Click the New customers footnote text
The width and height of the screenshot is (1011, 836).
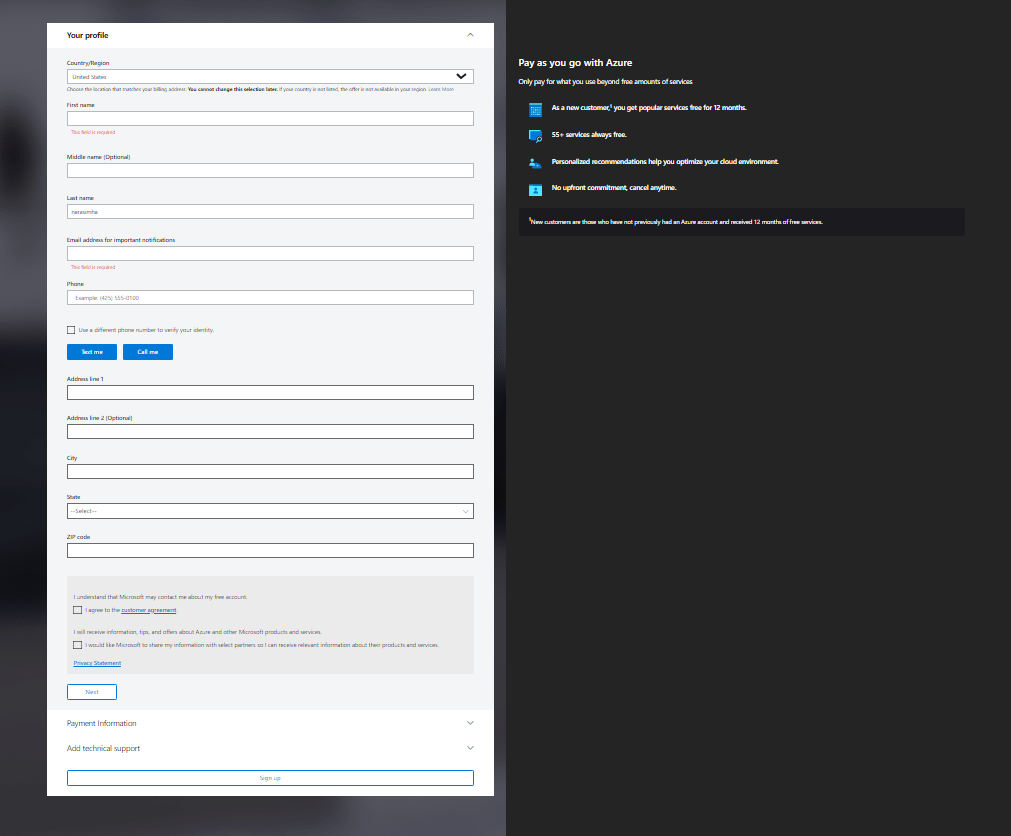pos(676,222)
